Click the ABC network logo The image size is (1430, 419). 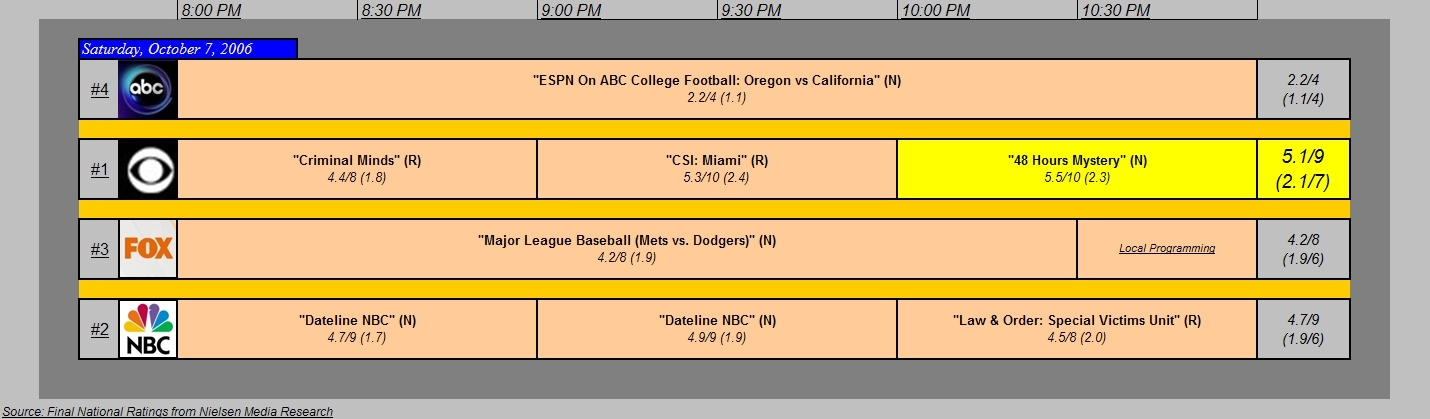tap(148, 89)
